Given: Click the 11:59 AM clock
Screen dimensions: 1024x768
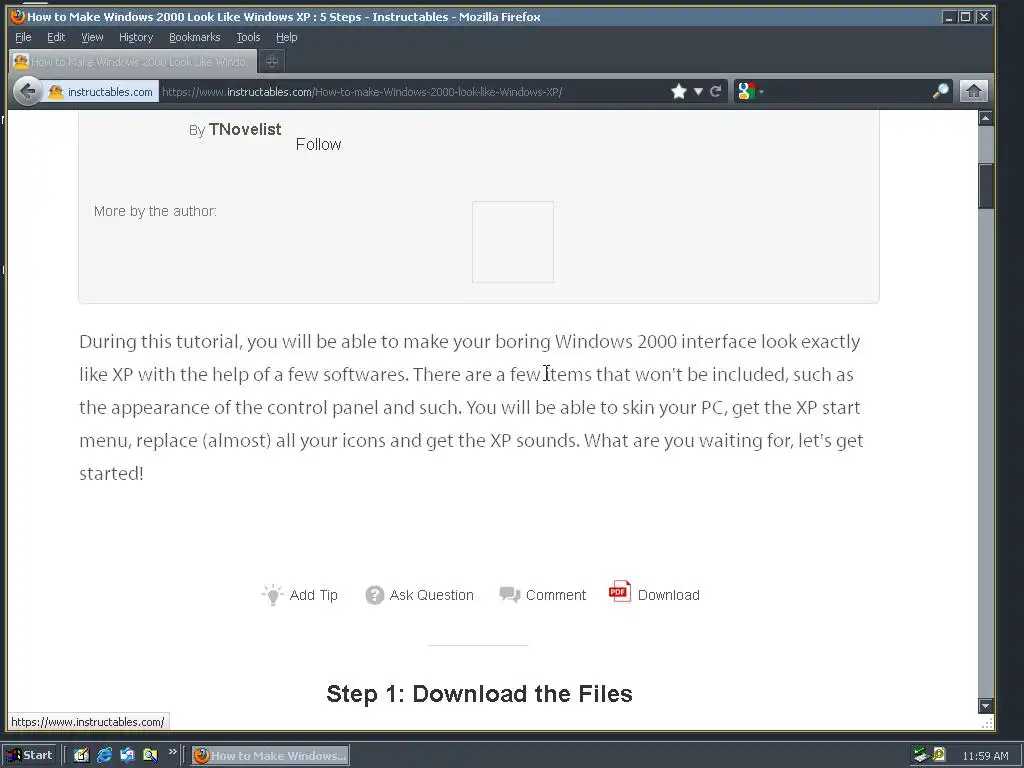Looking at the screenshot, I should click(x=985, y=756).
